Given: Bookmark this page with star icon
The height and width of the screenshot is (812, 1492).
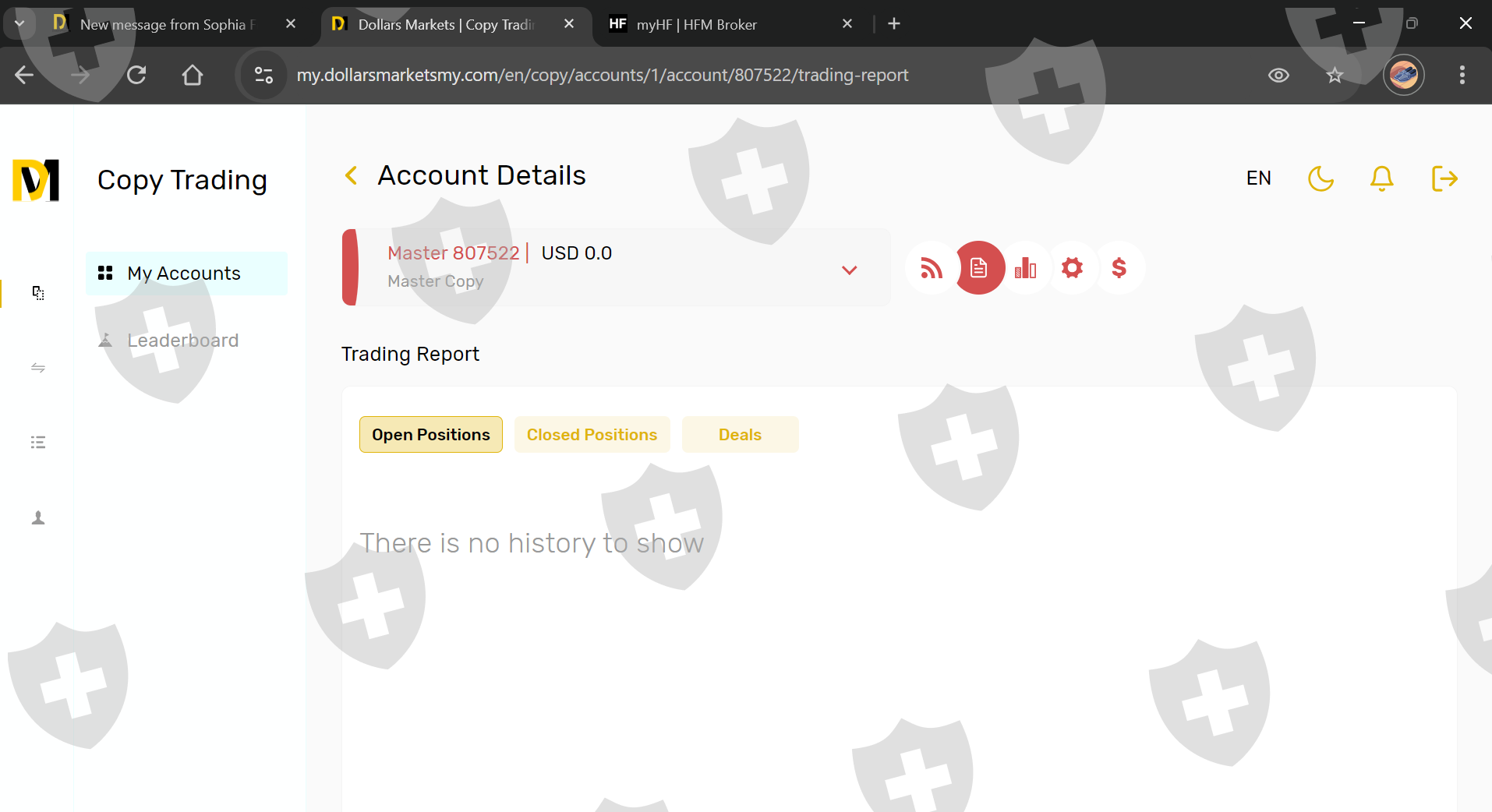Looking at the screenshot, I should tap(1335, 76).
